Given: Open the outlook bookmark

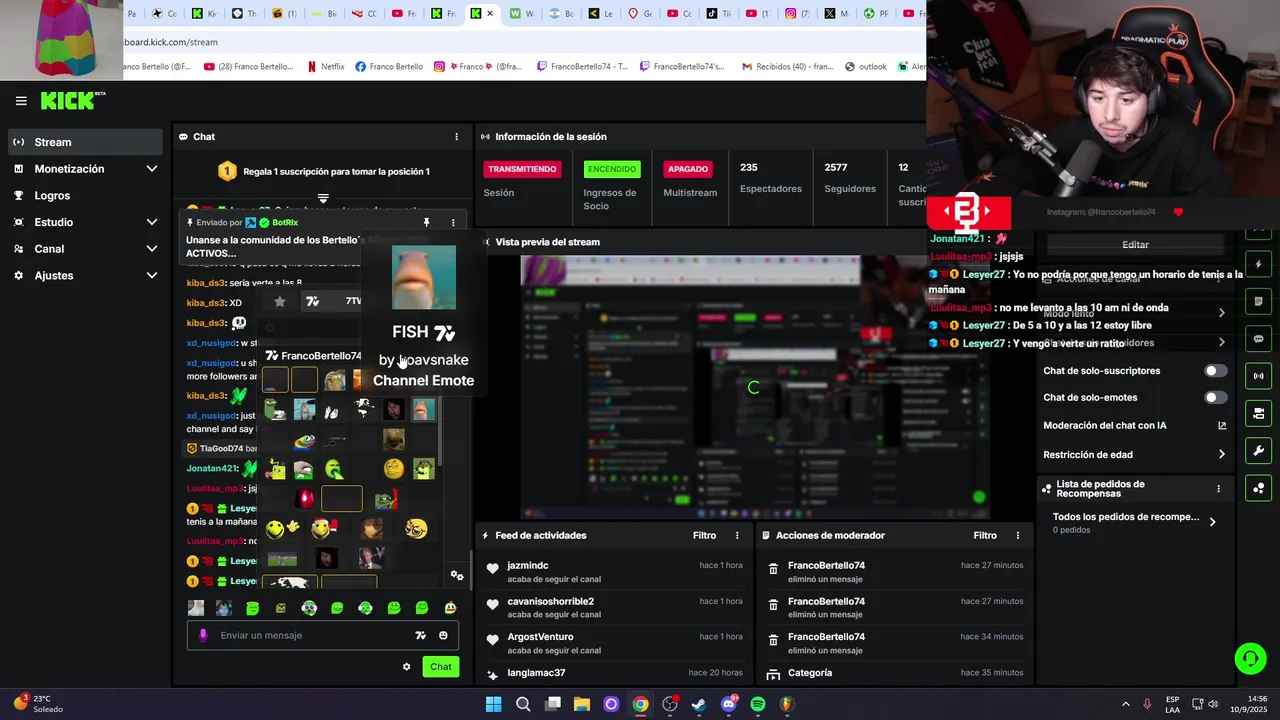Looking at the screenshot, I should pyautogui.click(x=866, y=67).
